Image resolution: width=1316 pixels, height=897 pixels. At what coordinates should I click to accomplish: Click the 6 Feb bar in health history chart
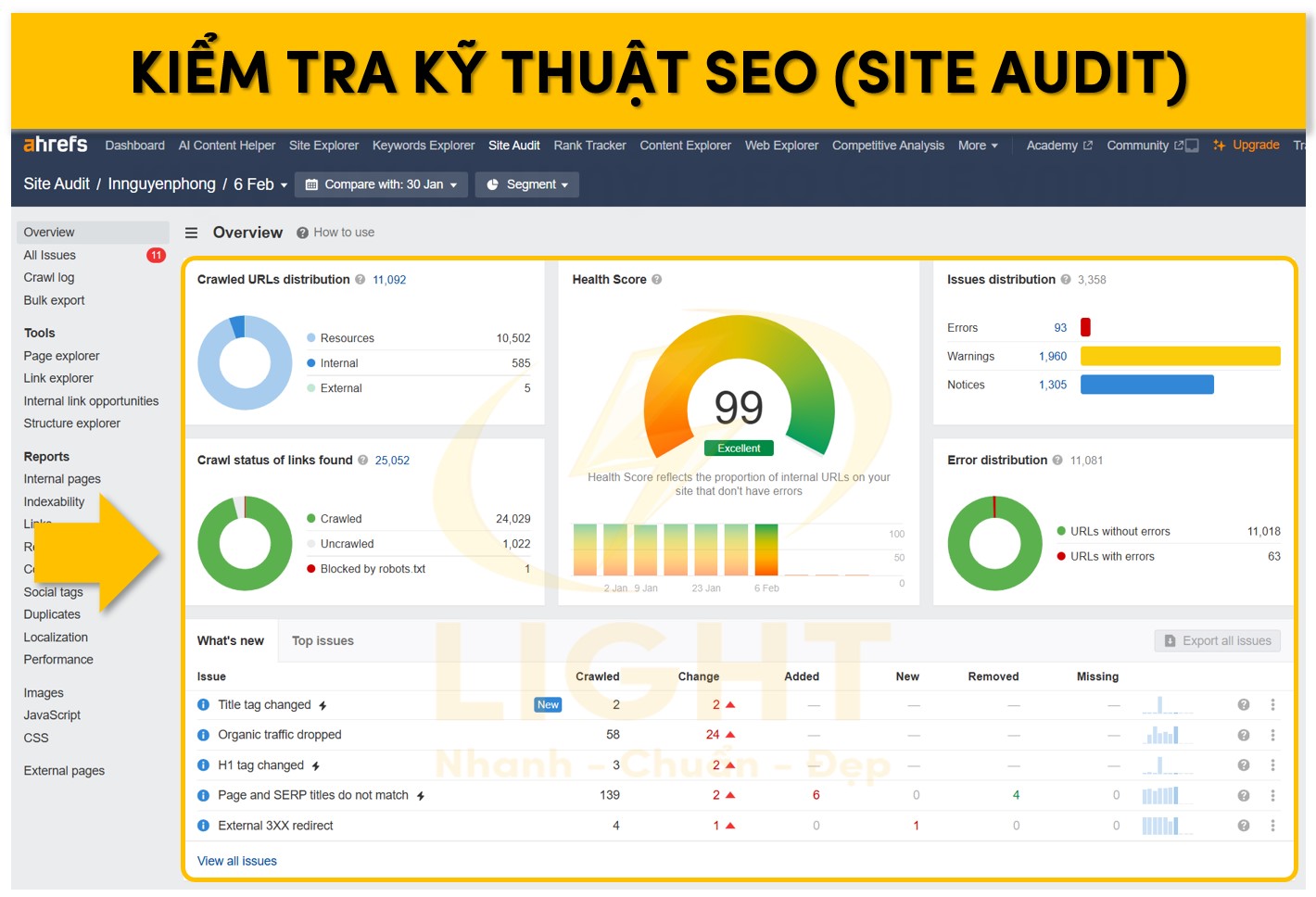point(766,550)
